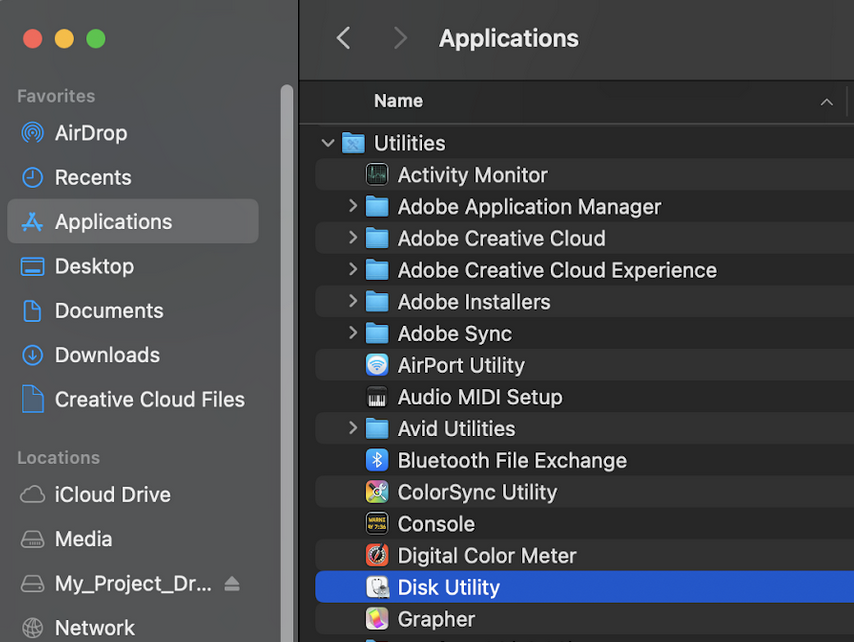The image size is (854, 642).
Task: Select the iCloud Drive sidebar icon
Action: [32, 495]
